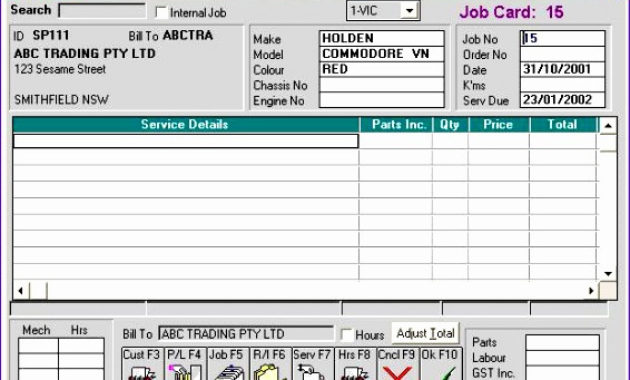Edit the Colour field showing RED

(382, 69)
